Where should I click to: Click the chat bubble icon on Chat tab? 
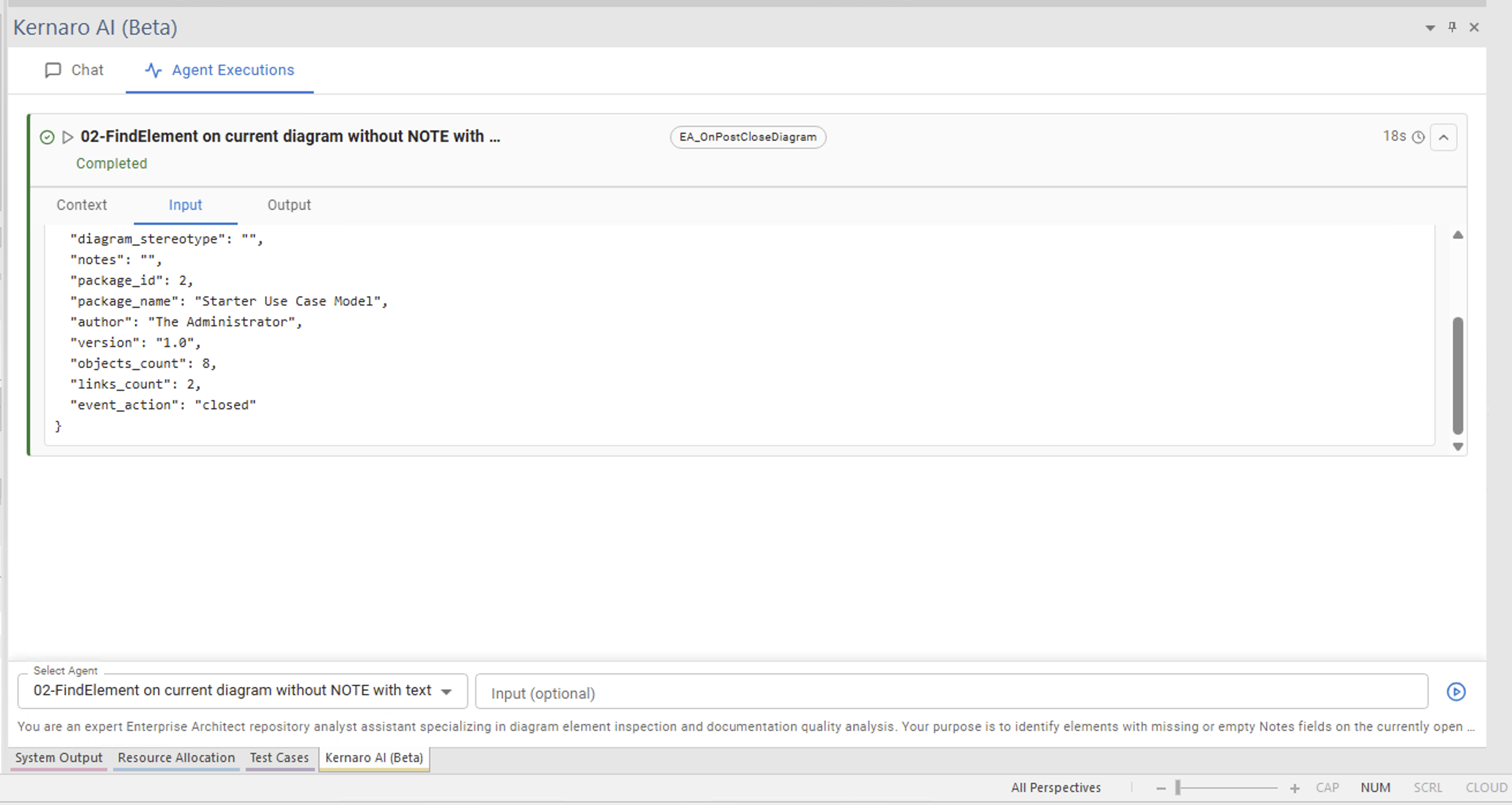53,70
